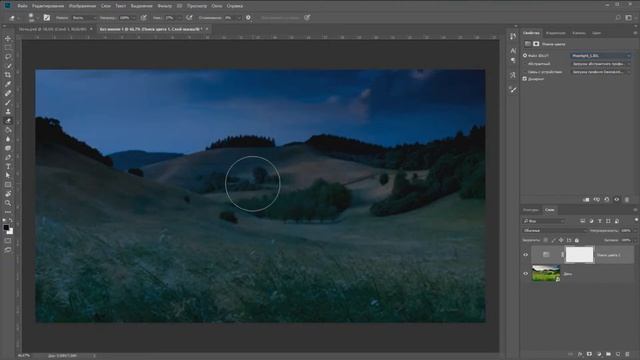Select the Связь с устройством radio option
640x360 pixels.
[x=525, y=72]
